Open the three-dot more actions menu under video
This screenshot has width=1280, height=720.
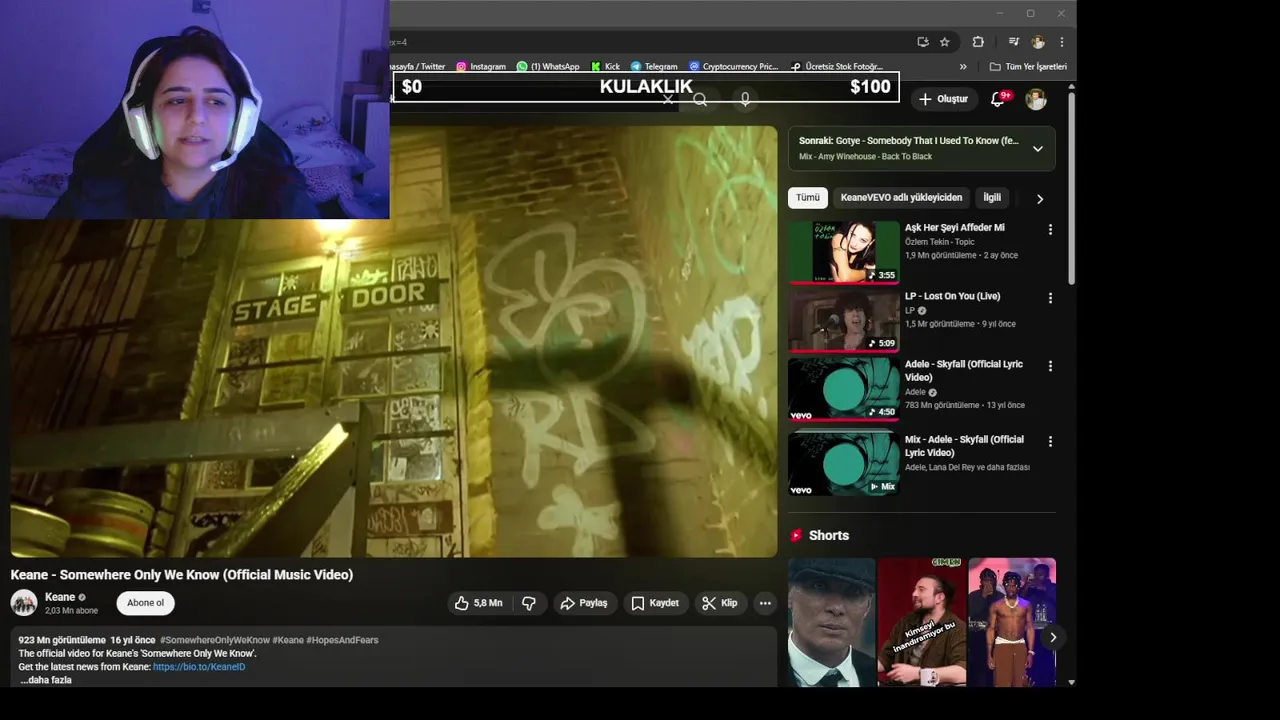[x=765, y=603]
